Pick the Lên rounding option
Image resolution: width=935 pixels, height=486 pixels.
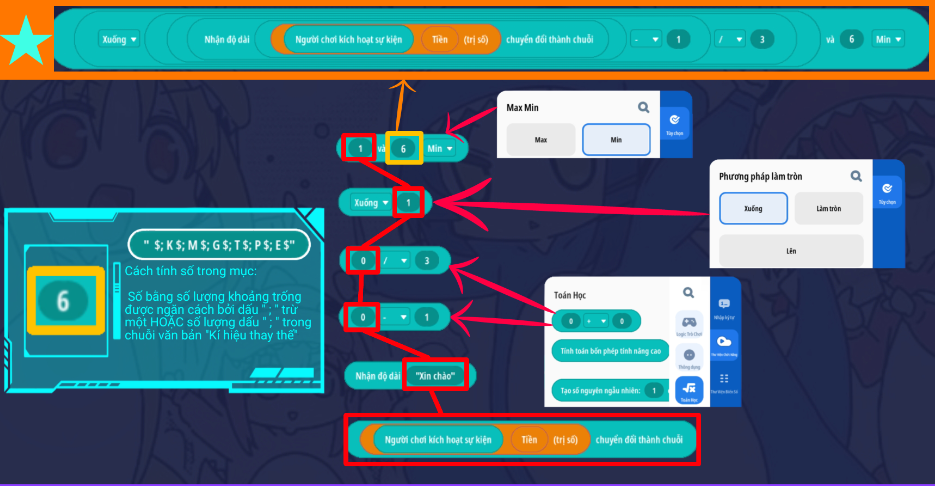coord(790,250)
